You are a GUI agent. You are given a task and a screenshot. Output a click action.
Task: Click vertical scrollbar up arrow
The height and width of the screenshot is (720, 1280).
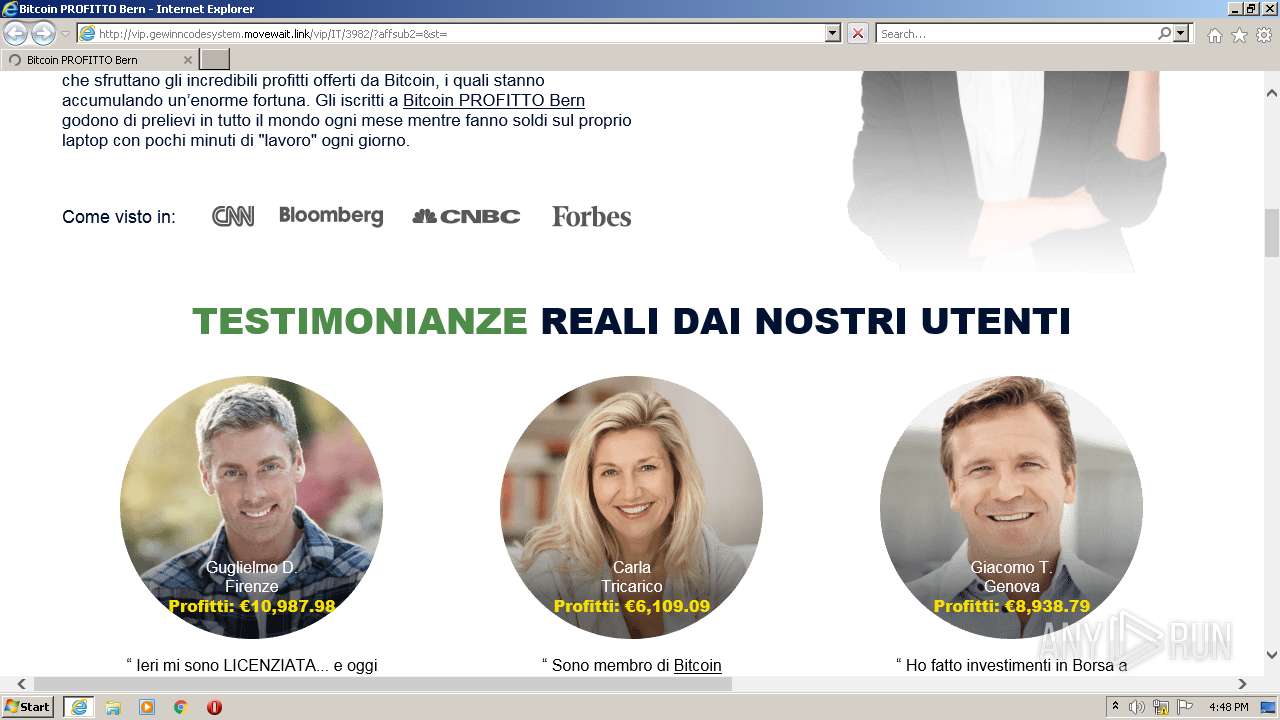click(x=1272, y=93)
